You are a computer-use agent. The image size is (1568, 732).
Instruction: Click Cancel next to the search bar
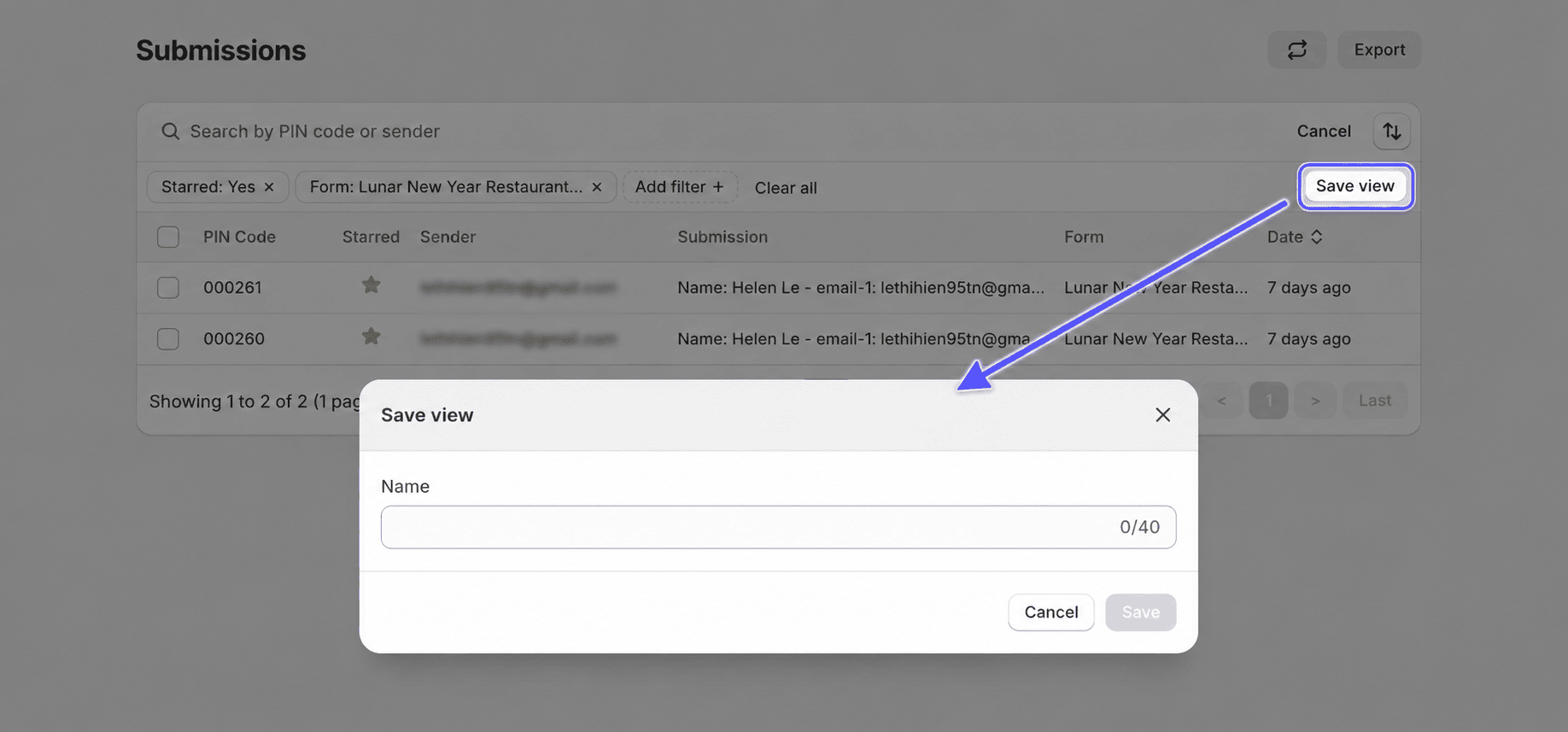click(1324, 132)
